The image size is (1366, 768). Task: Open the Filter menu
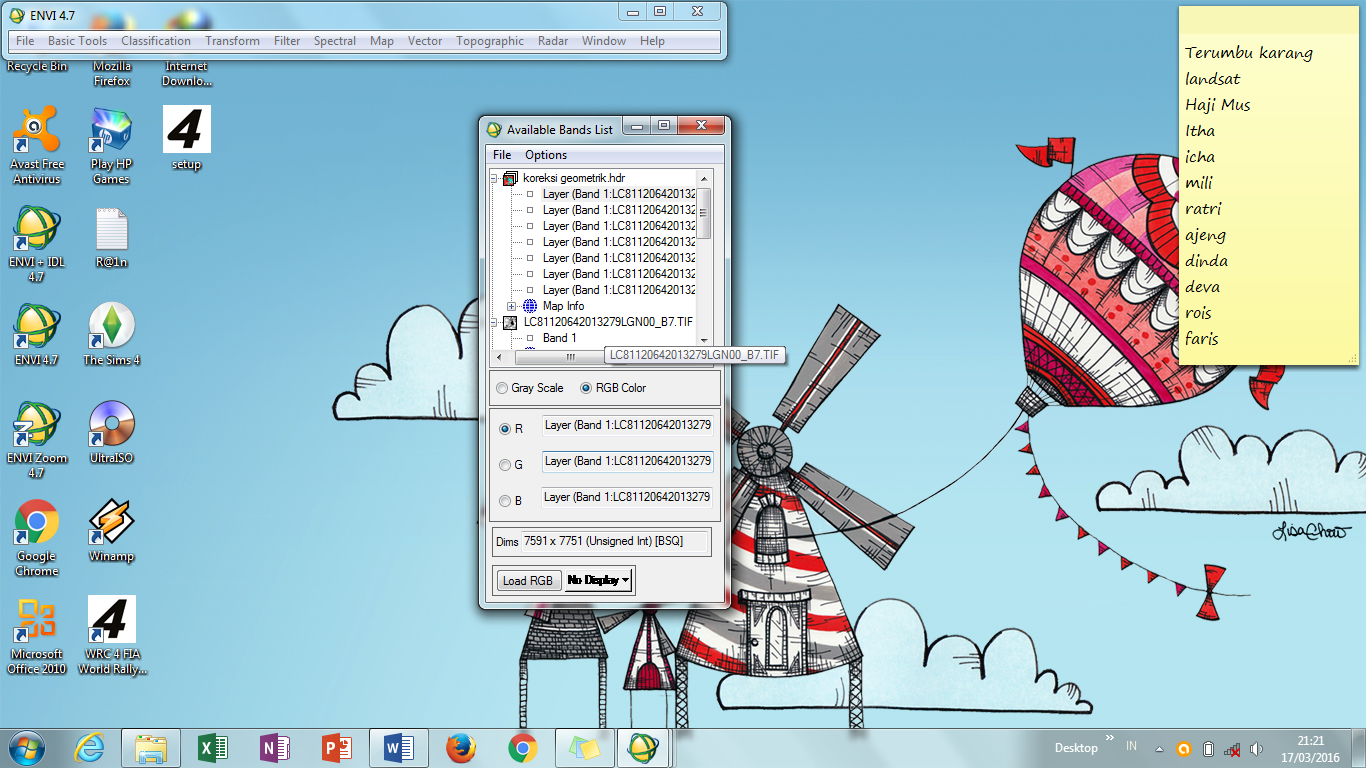[x=287, y=41]
